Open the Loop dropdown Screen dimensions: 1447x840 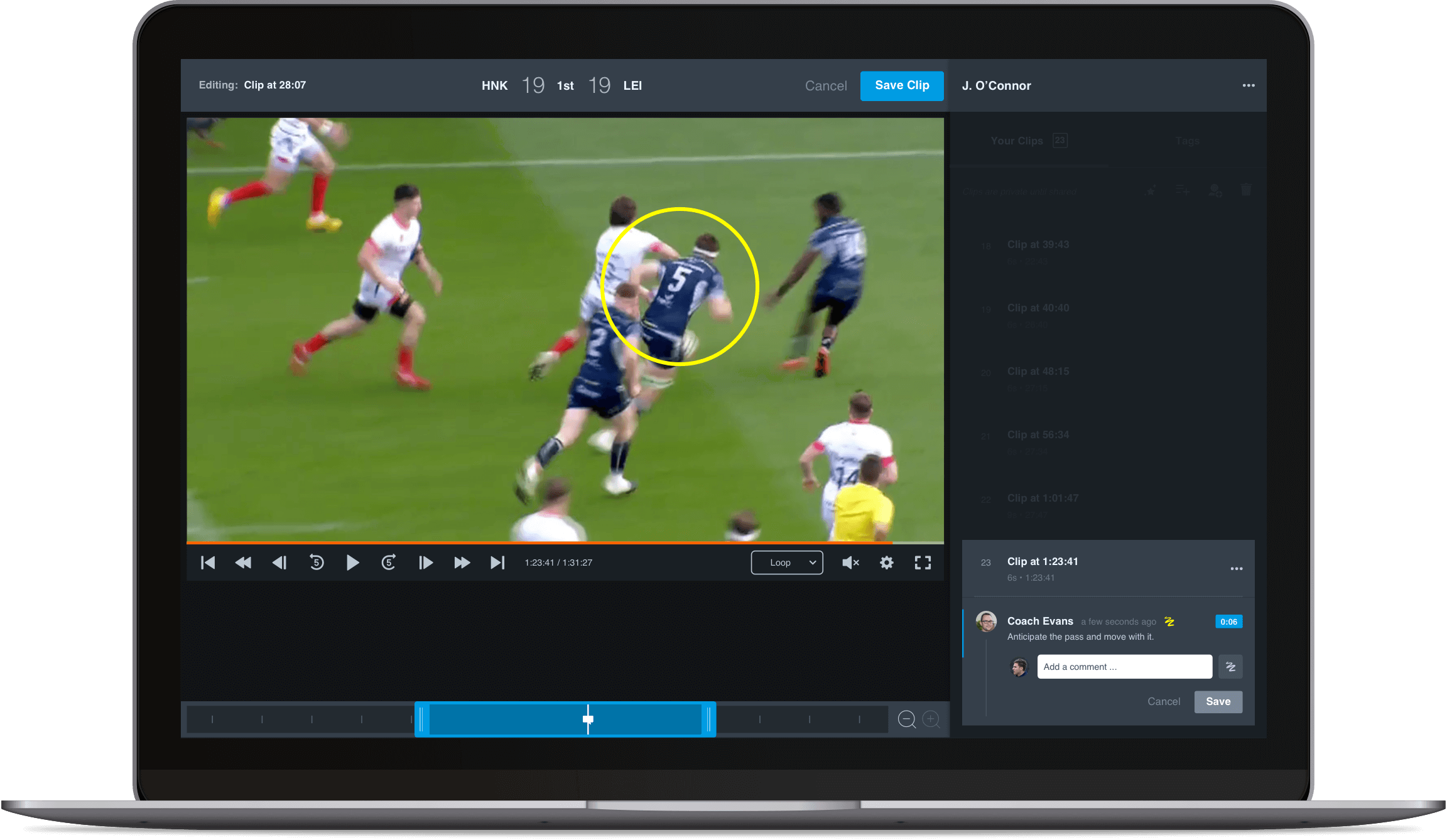coord(787,563)
